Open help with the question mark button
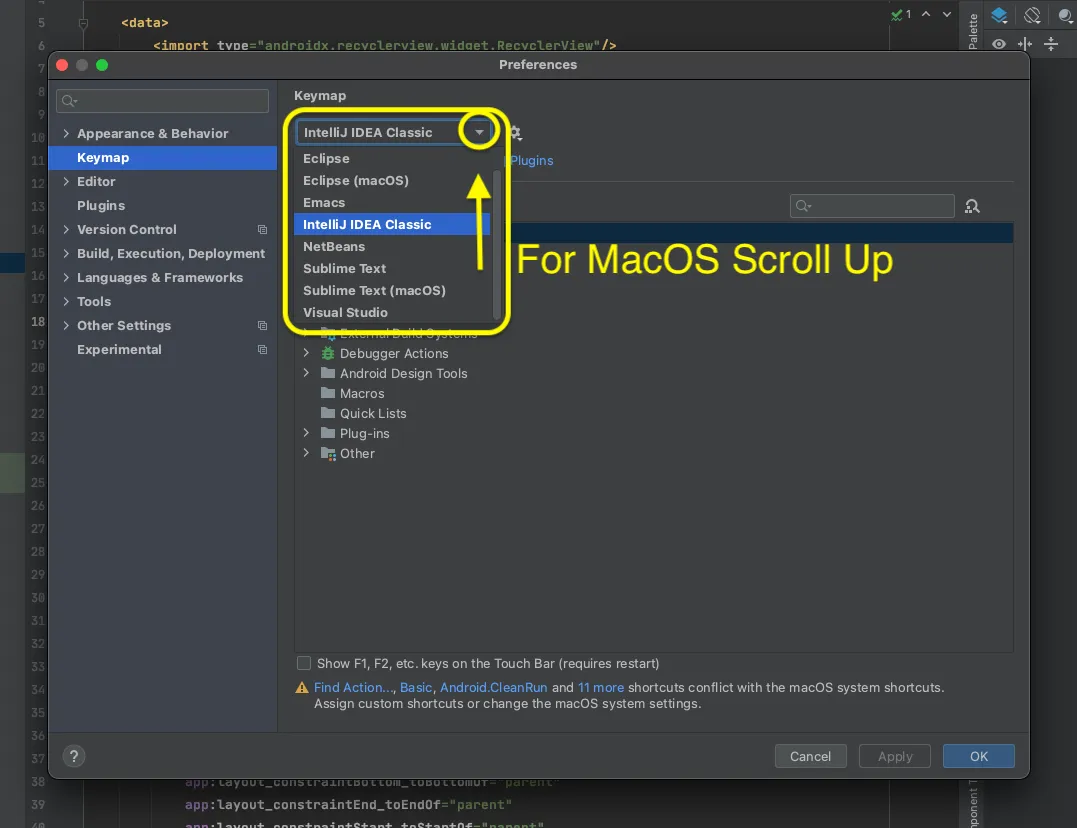Image resolution: width=1077 pixels, height=828 pixels. pyautogui.click(x=74, y=756)
